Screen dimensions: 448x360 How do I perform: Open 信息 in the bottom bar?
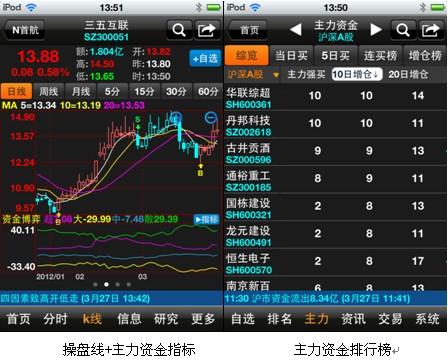(129, 319)
